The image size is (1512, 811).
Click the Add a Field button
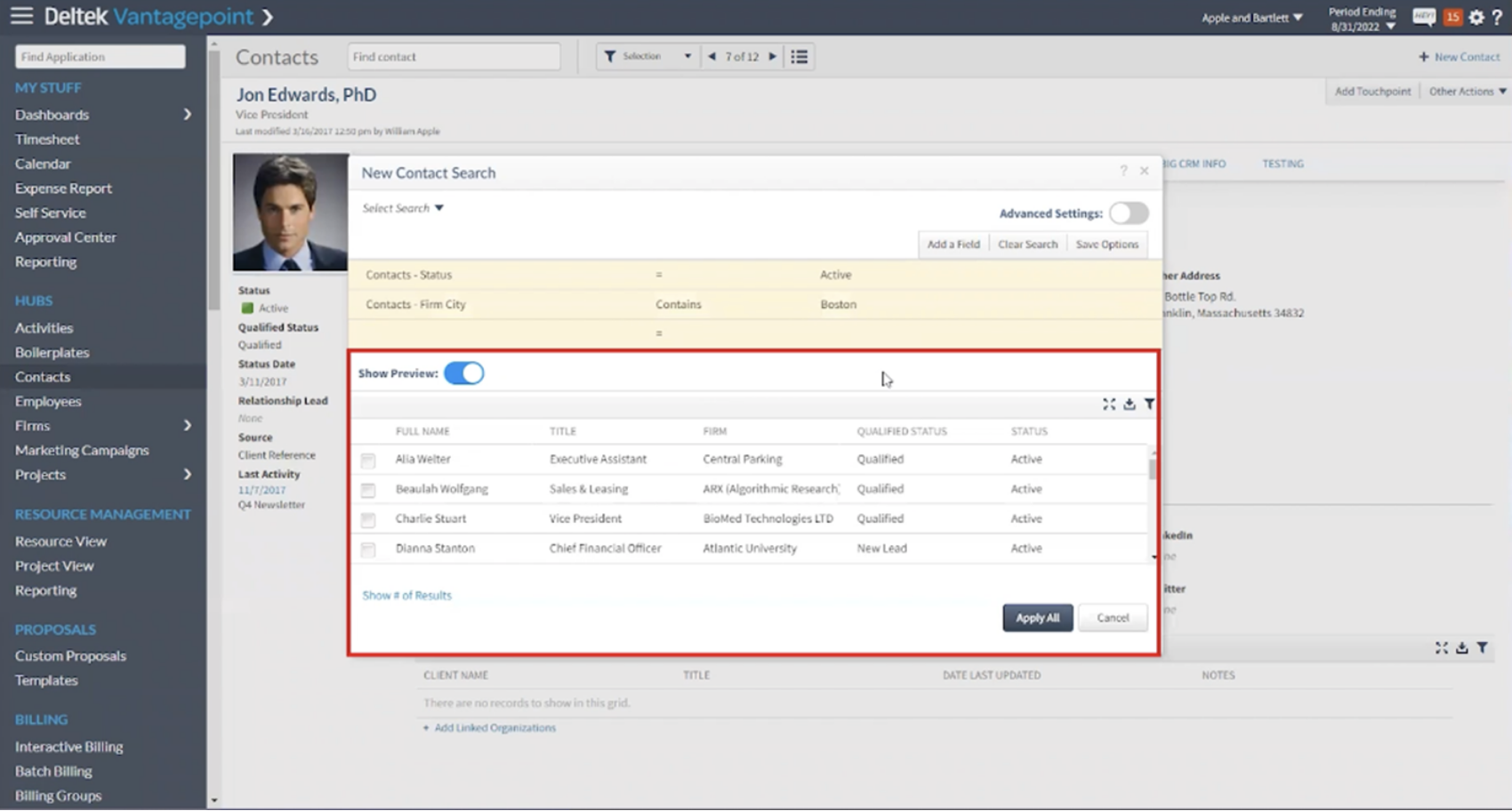(x=953, y=245)
